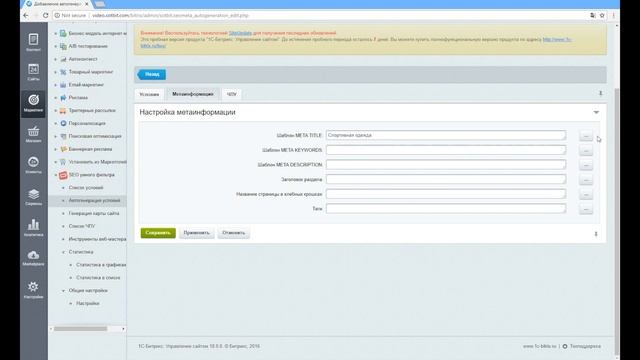The image size is (640, 360).
Task: Click the Бизнес модель tree item icon
Action: 63,33
